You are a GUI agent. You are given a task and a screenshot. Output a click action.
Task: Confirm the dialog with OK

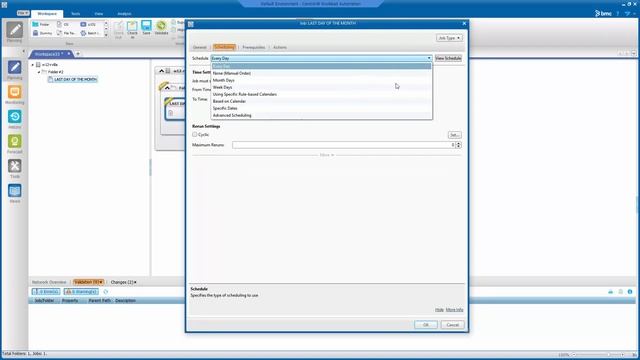426,324
